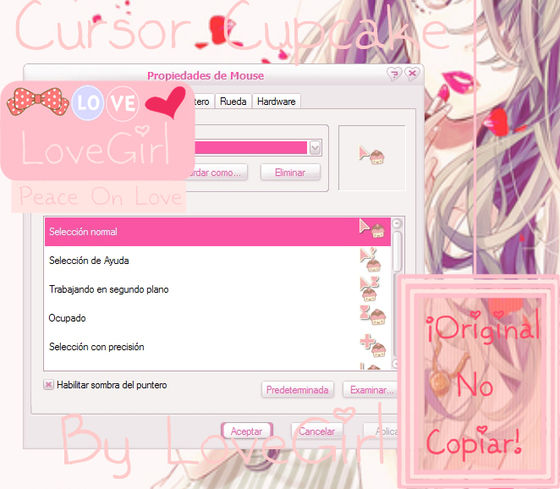Screen dimensions: 560x489
Task: Click the heart-shaped close button in title bar
Action: pos(412,73)
